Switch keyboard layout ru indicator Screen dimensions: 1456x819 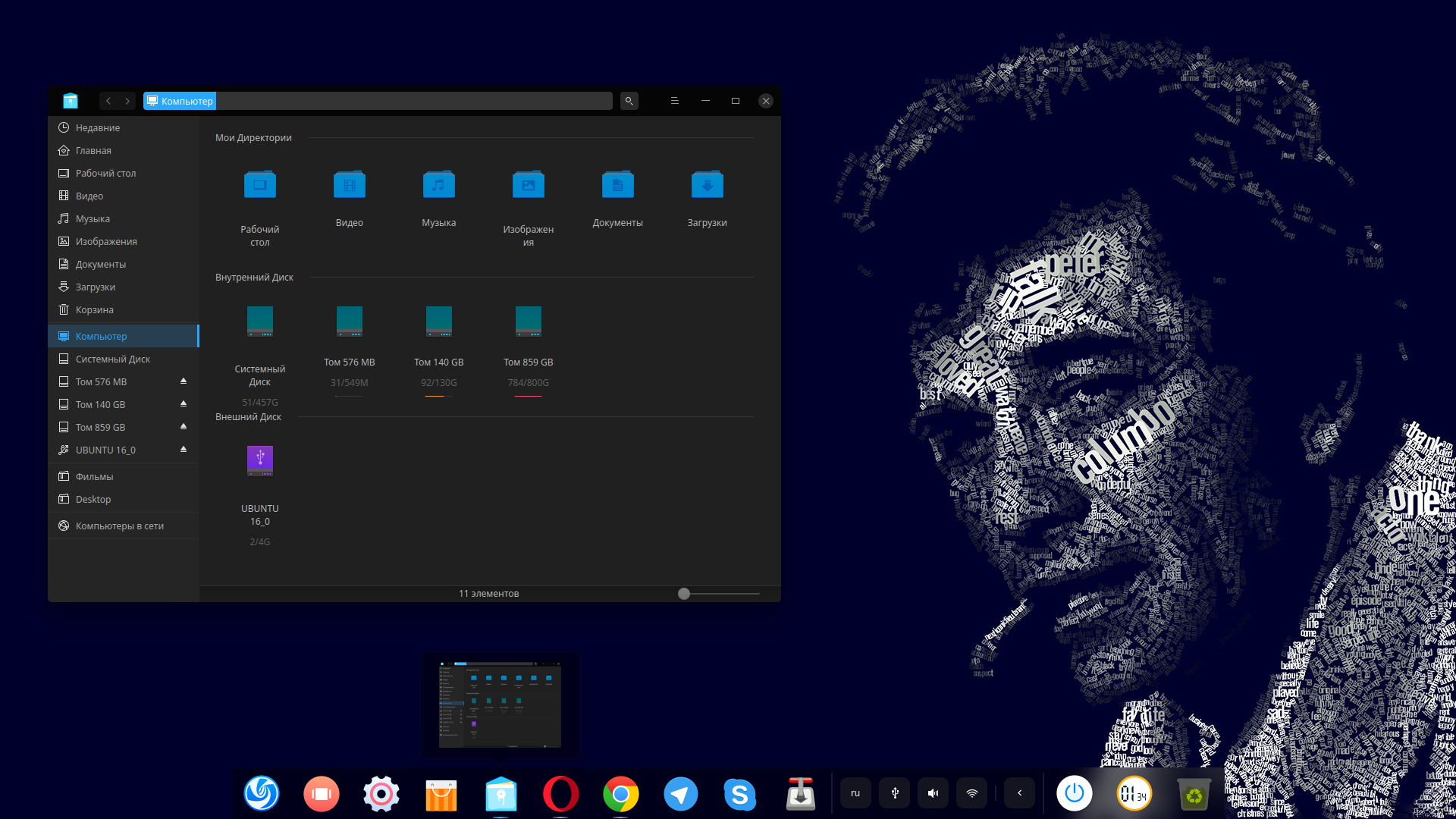tap(855, 793)
